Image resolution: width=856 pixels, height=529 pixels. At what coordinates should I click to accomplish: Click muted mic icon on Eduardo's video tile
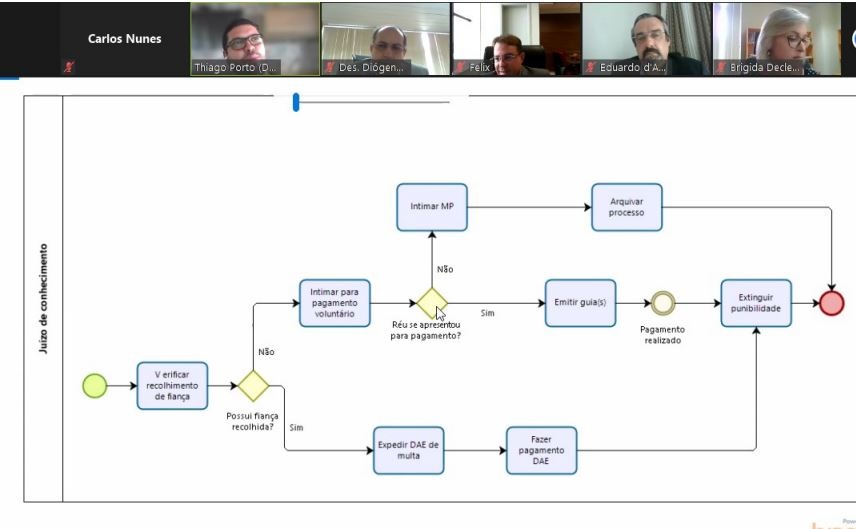(591, 68)
